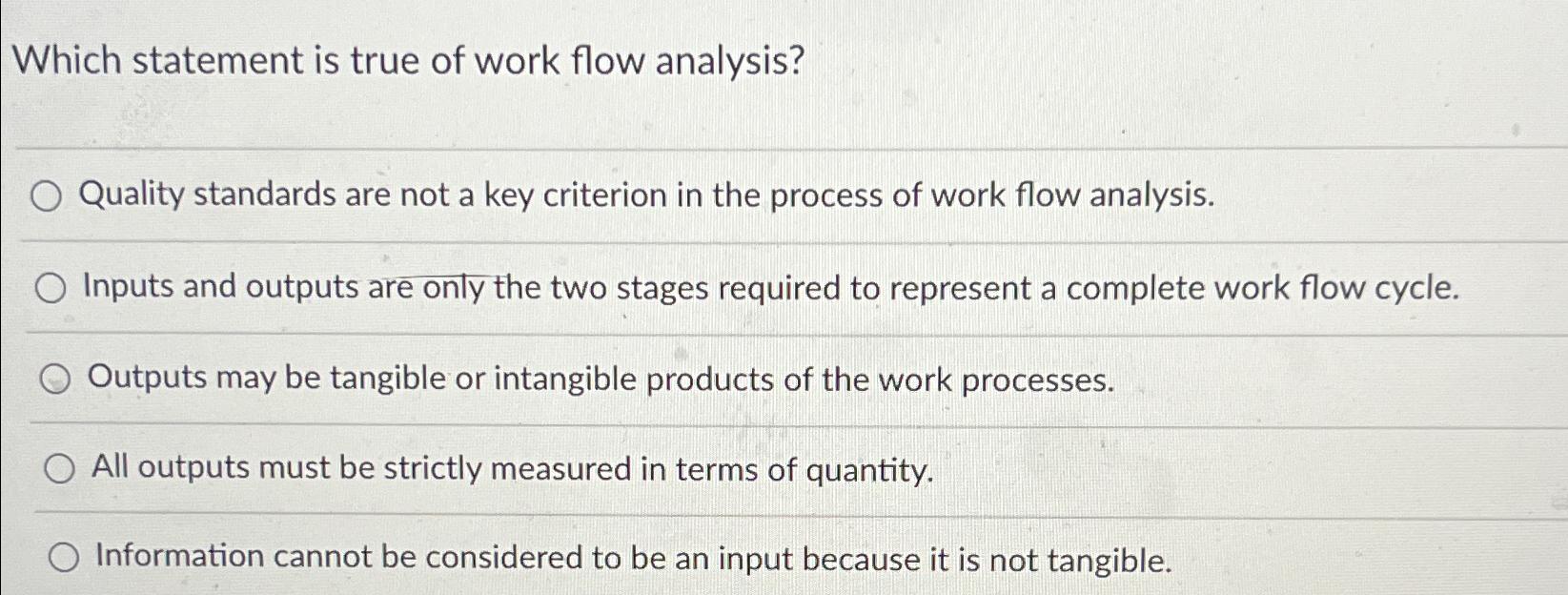
Task: Click the answer requiring outputs measured in quantity
Action: [510, 468]
